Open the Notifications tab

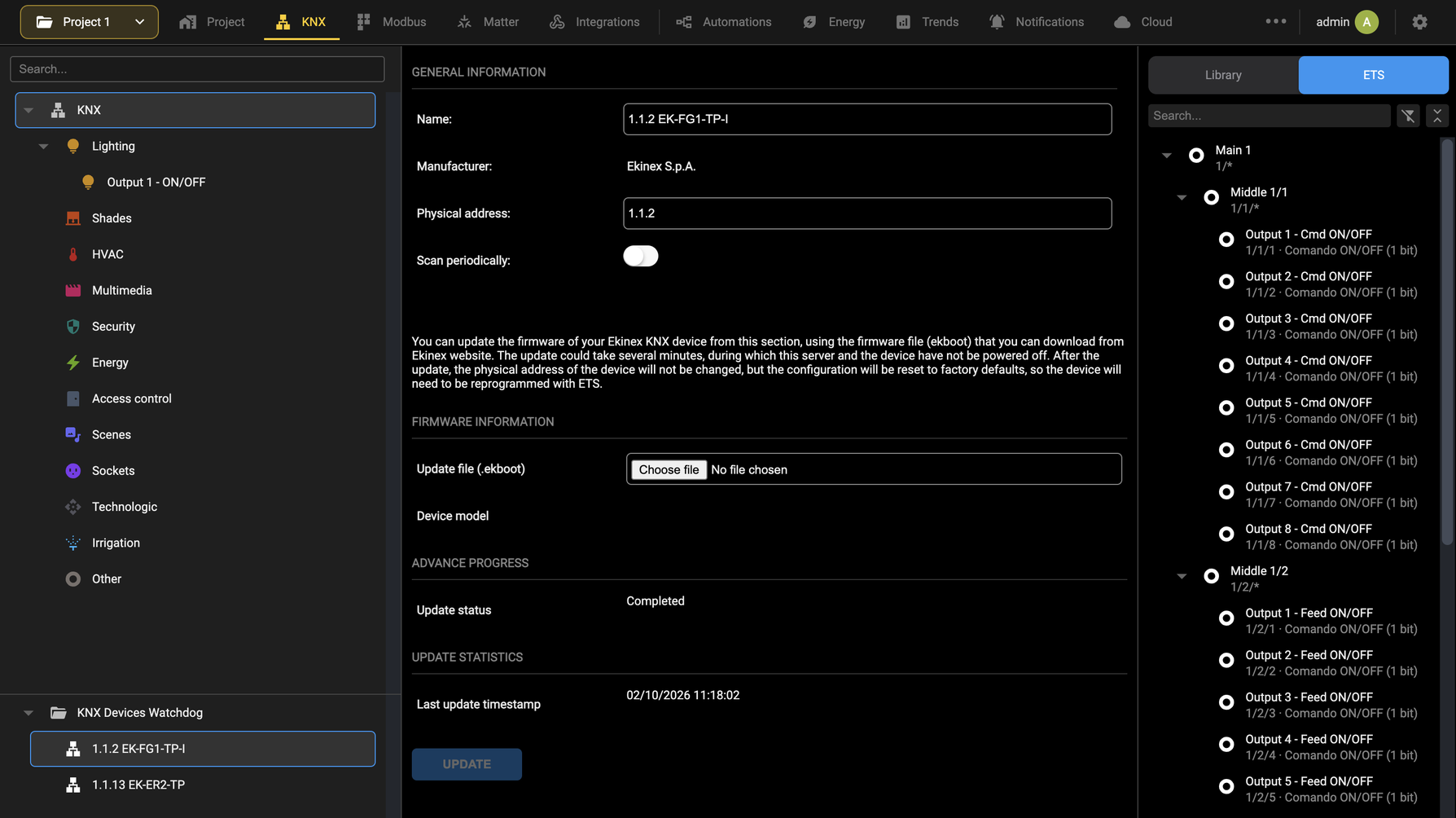click(1036, 22)
